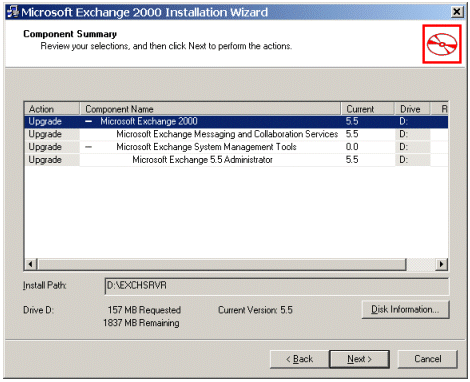Screen dimensions: 470x382
Task: Click the horizontal scrollbar thumb
Action: [x=222, y=264]
